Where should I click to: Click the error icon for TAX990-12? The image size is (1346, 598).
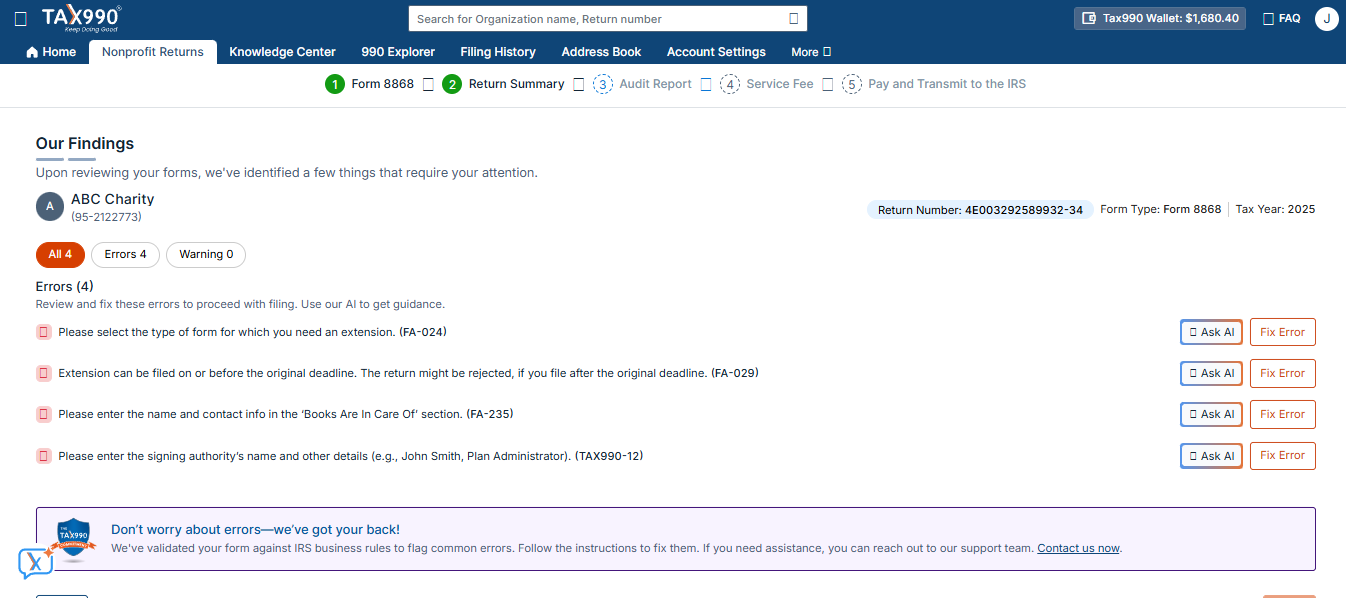tap(44, 456)
